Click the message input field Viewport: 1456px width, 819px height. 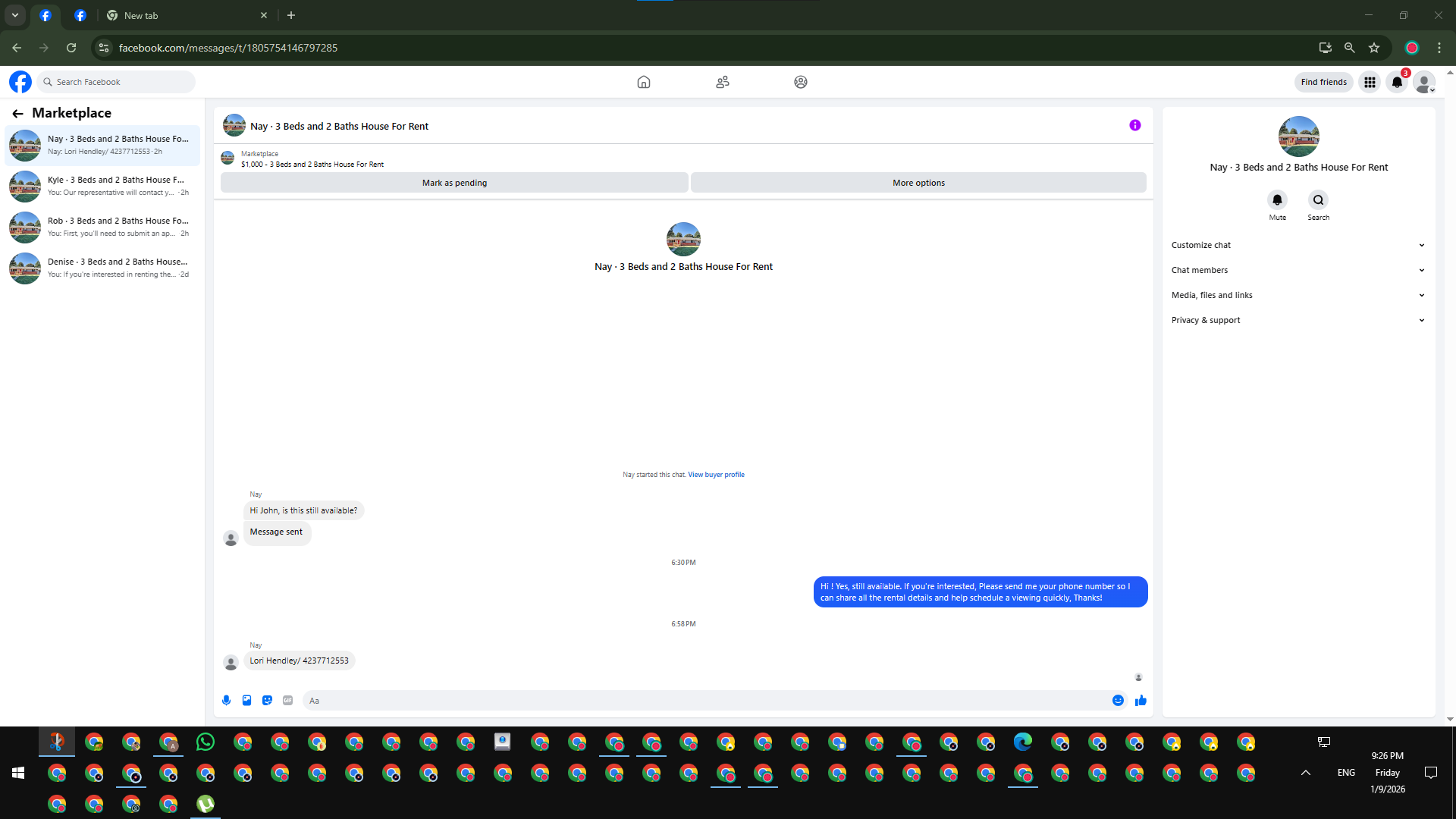click(705, 701)
